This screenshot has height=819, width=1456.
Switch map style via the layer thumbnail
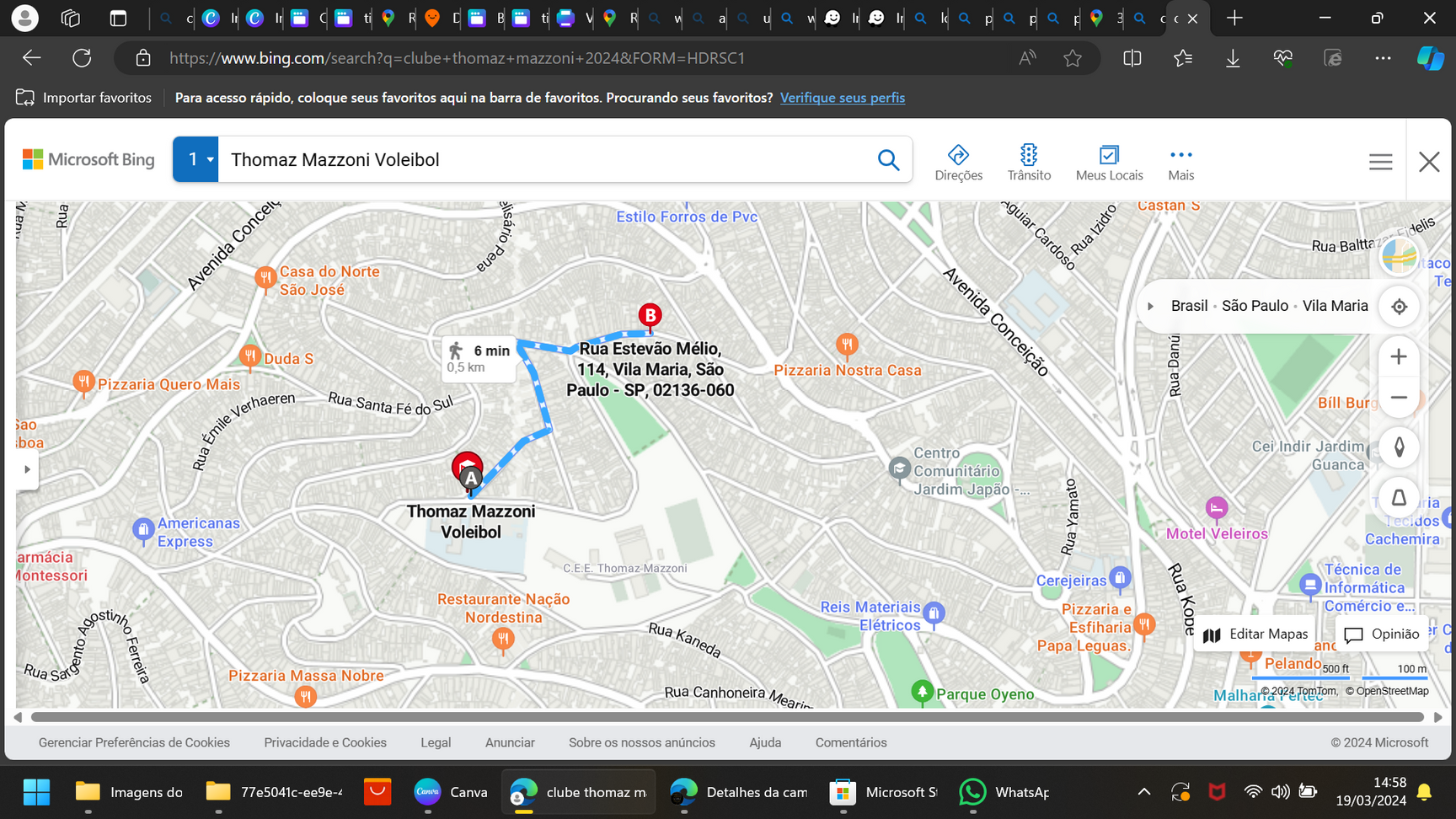coord(1399,255)
